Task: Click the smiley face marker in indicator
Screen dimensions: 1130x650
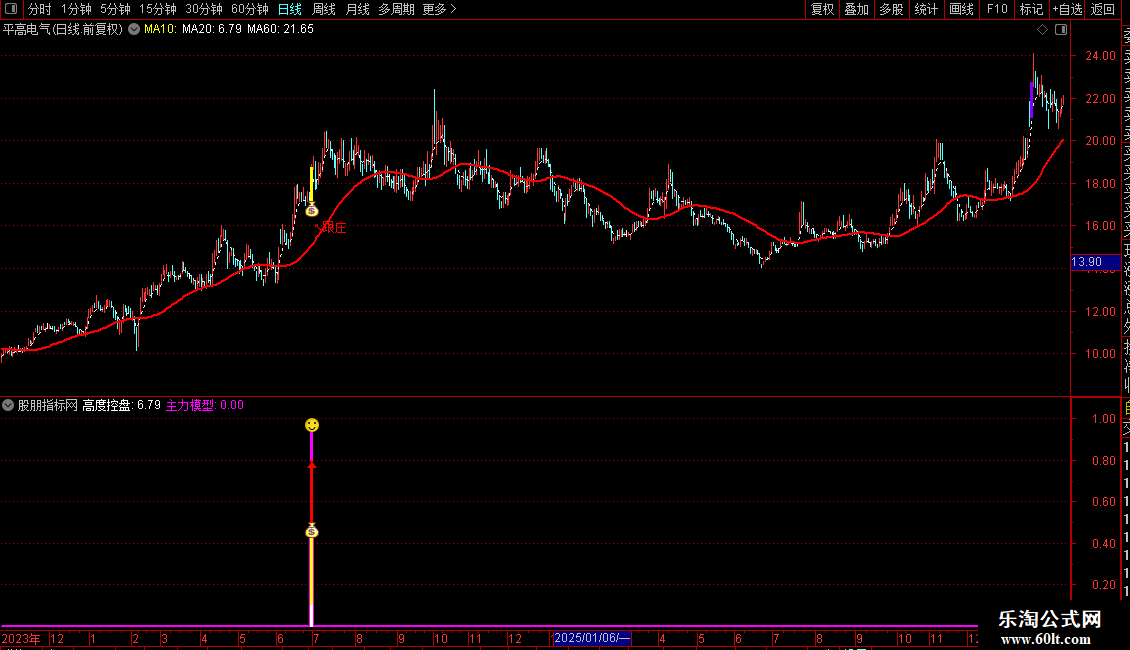Action: pos(311,425)
